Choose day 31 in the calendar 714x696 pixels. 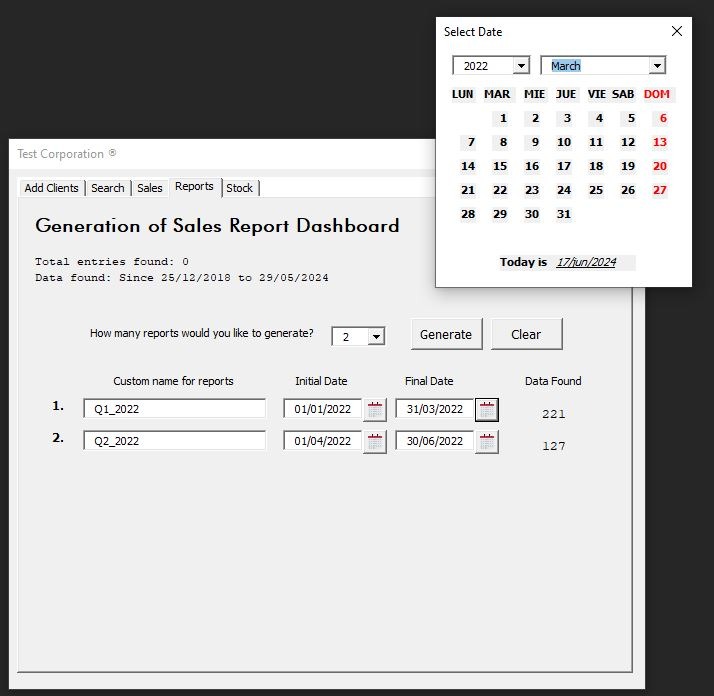point(564,214)
